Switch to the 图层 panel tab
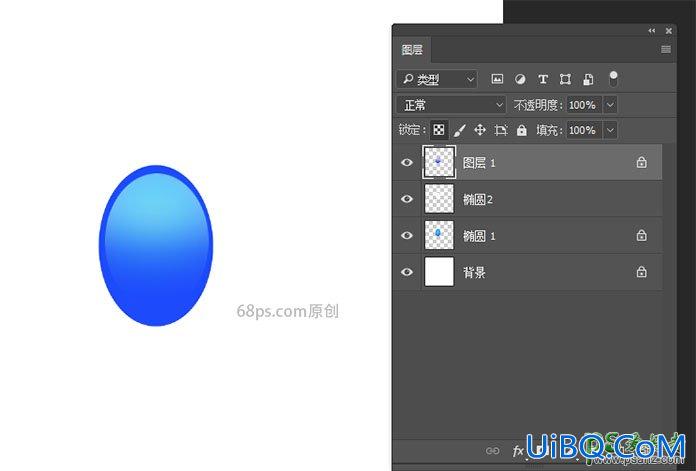Screen dimensions: 696x471 coord(412,50)
